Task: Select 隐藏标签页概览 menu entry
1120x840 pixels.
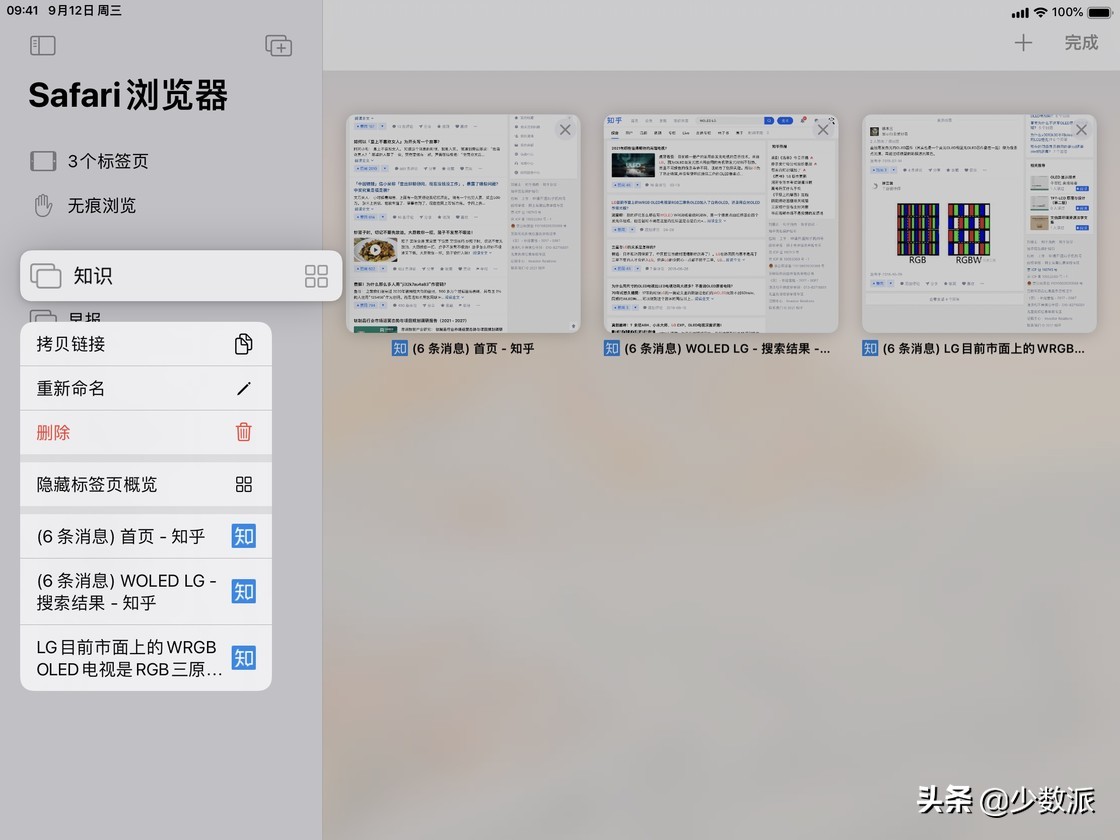Action: [146, 484]
